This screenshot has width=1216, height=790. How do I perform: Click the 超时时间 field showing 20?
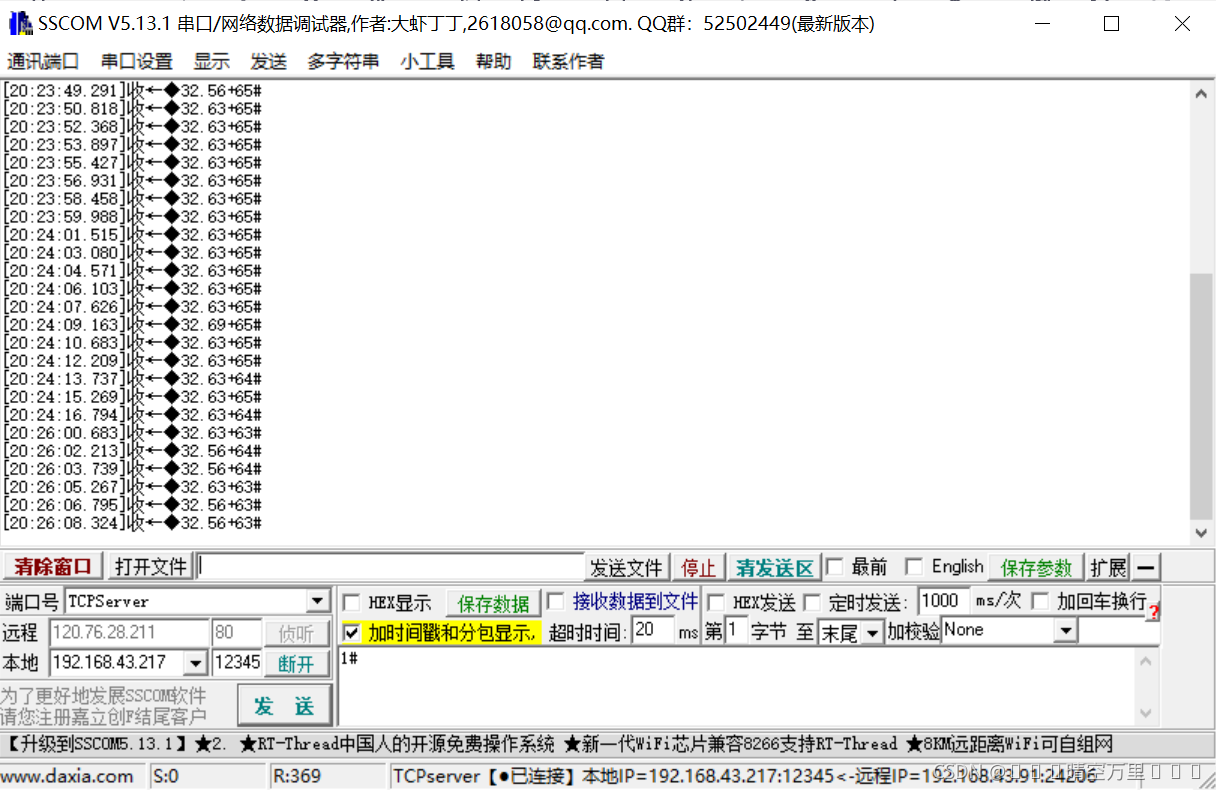[x=653, y=631]
